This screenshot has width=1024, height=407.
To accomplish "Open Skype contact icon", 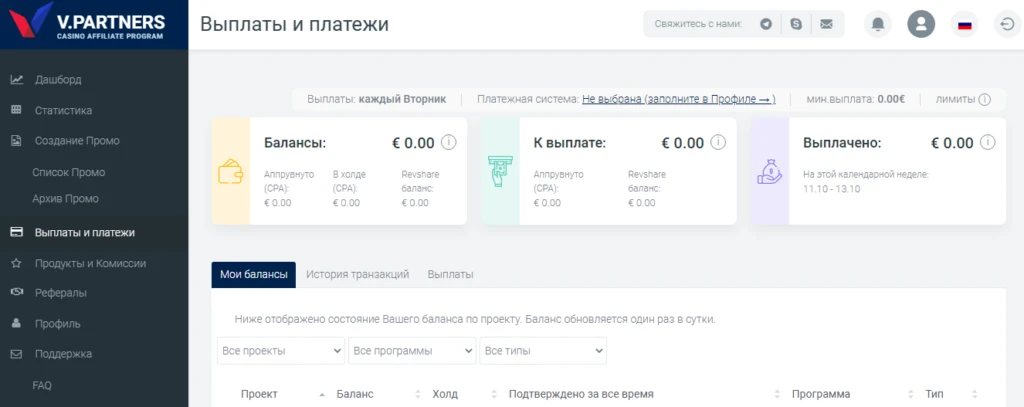I will (x=796, y=24).
